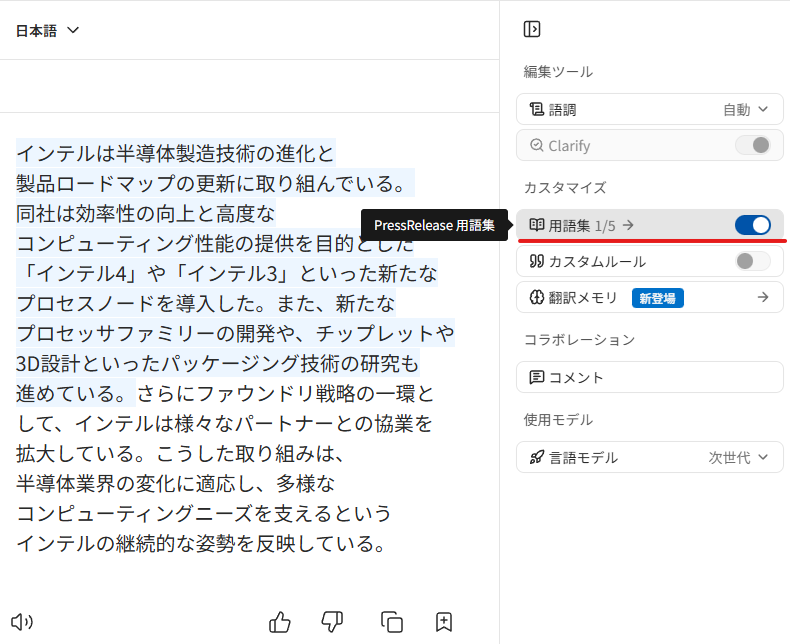Screen dimensions: 790x644
Task: Collapse the sidebar panel icon
Action: tap(532, 29)
